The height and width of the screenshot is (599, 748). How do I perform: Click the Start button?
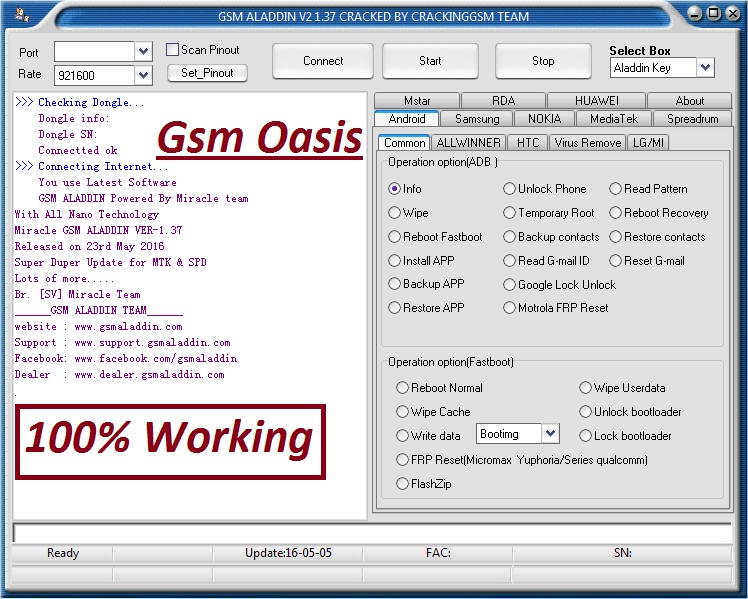tap(430, 61)
